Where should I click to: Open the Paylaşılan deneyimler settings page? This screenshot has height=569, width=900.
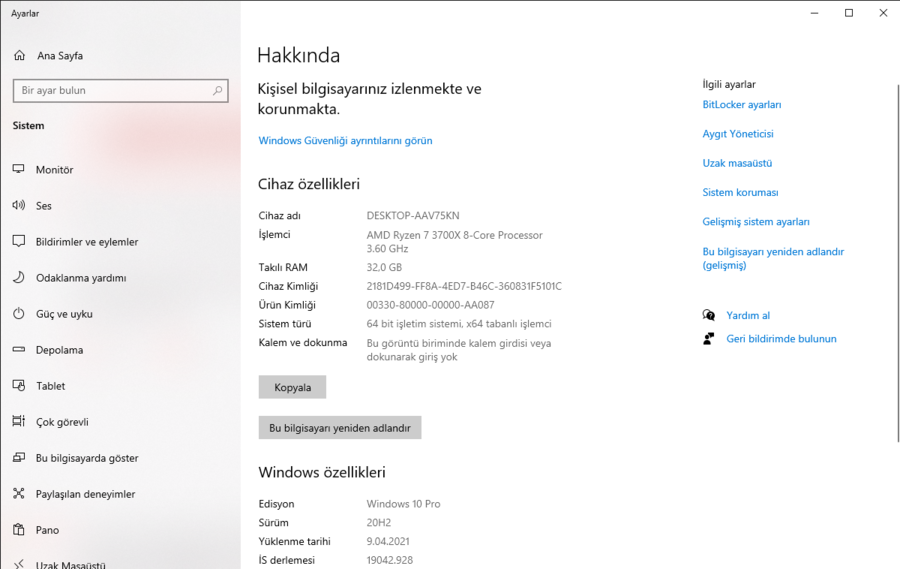click(85, 494)
